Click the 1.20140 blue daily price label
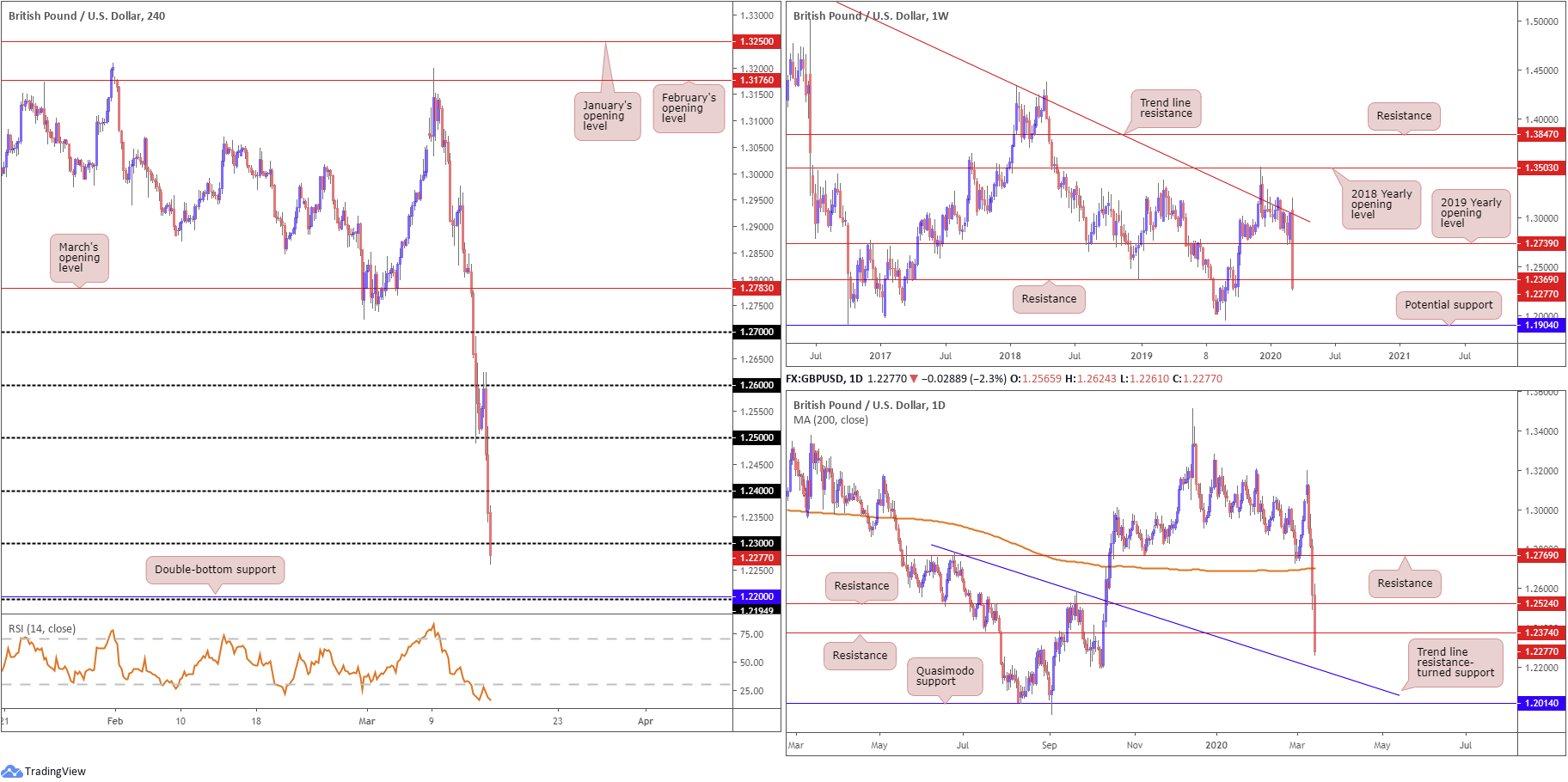Viewport: 1568px width, 782px height. (1541, 703)
